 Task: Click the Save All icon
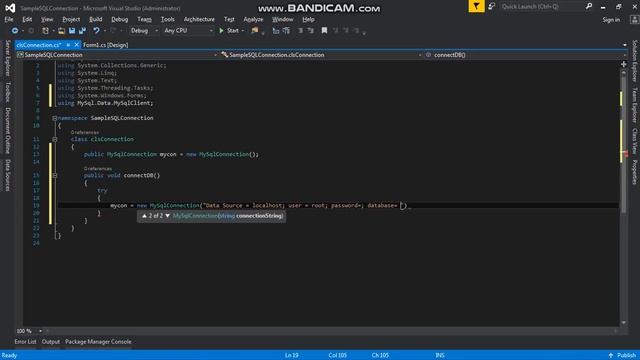pos(82,31)
